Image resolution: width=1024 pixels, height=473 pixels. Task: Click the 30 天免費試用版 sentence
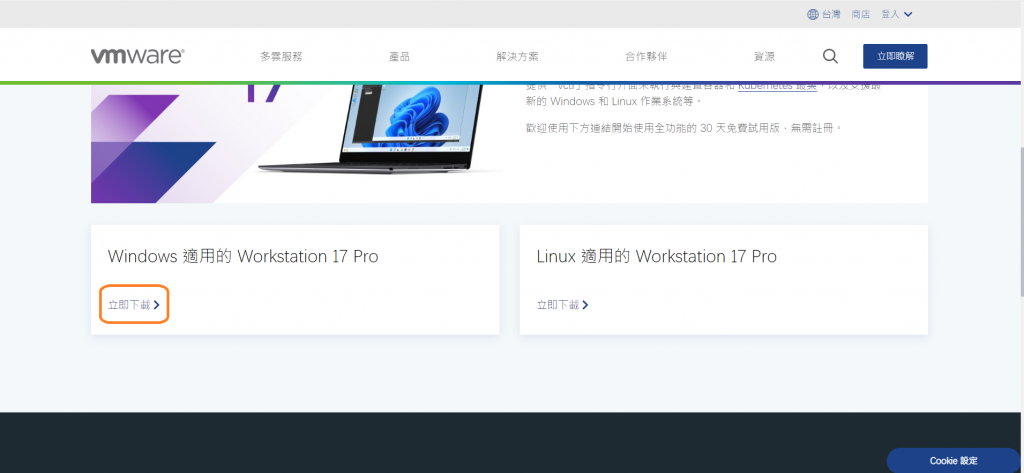click(x=684, y=128)
